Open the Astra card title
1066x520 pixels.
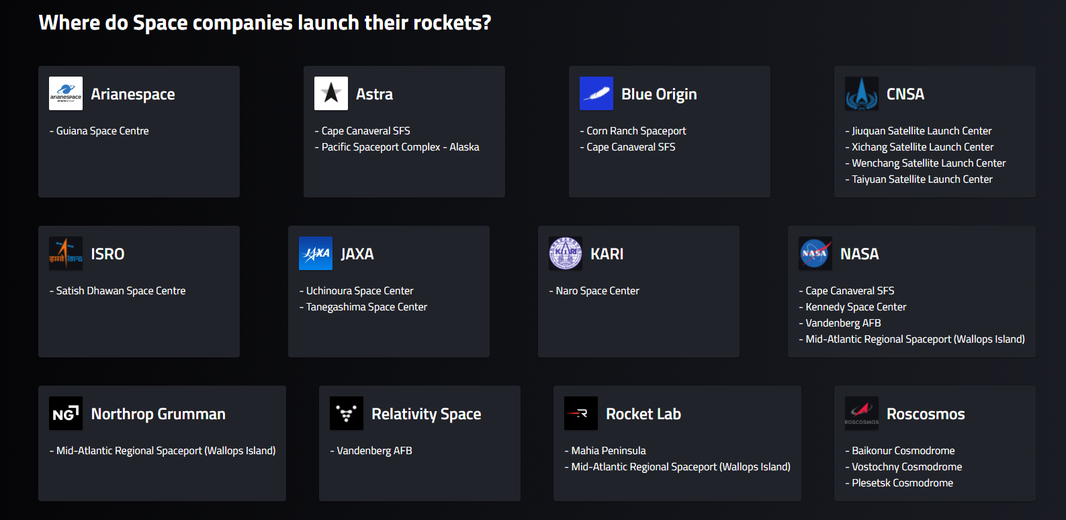375,94
